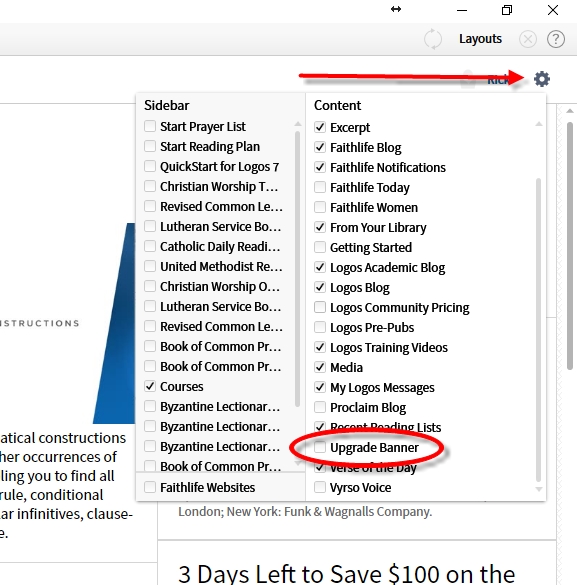Enable Start Reading Plan in Sidebar

[x=150, y=146]
